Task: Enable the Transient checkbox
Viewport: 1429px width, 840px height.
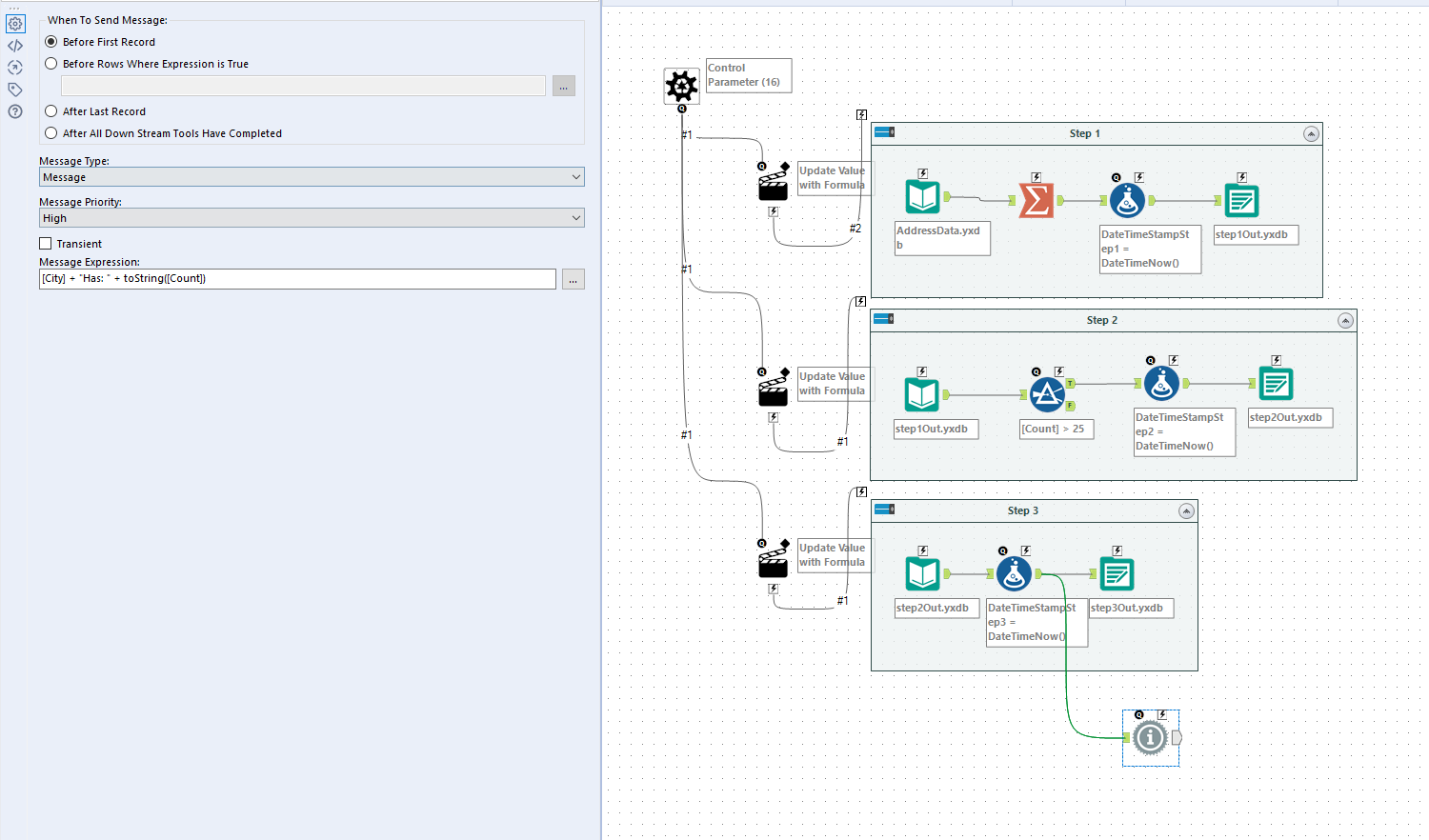Action: click(45, 243)
